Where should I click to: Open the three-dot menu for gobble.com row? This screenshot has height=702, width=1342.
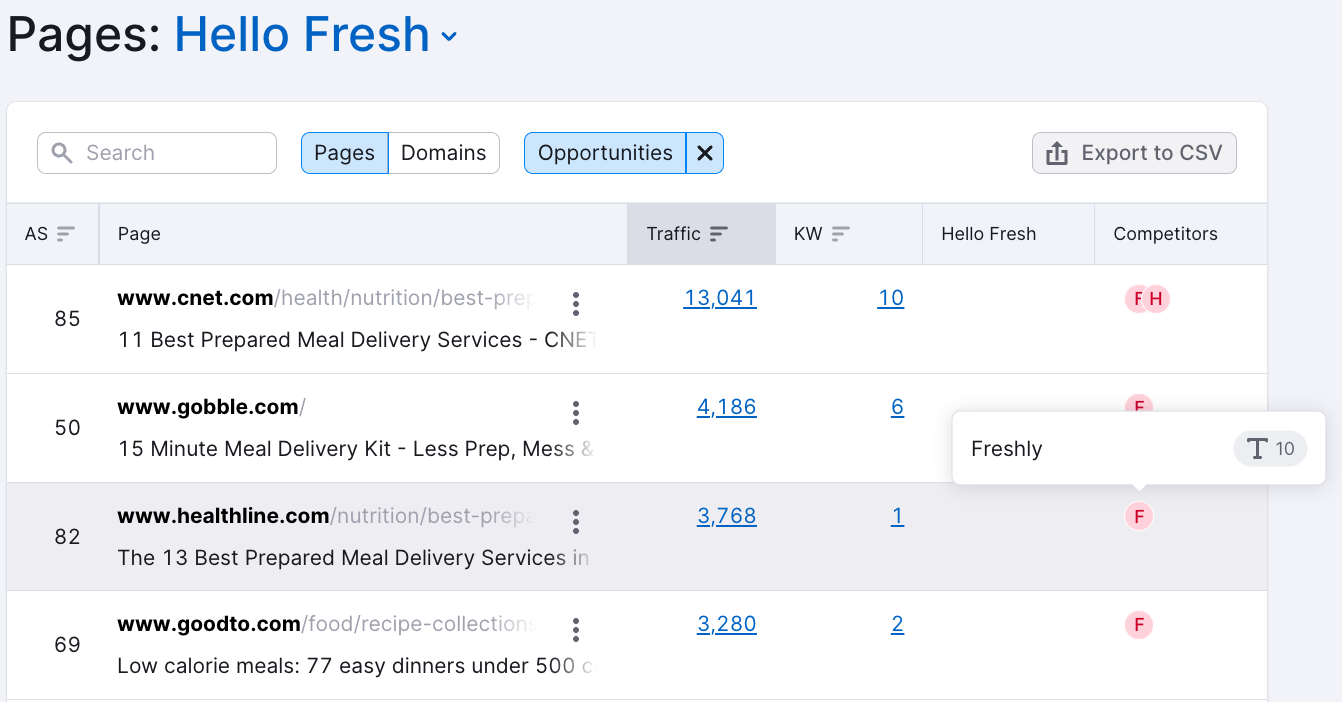click(575, 412)
